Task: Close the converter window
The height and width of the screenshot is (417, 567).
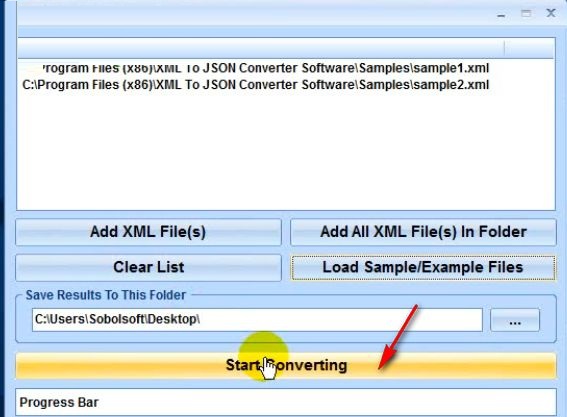Action: [551, 13]
